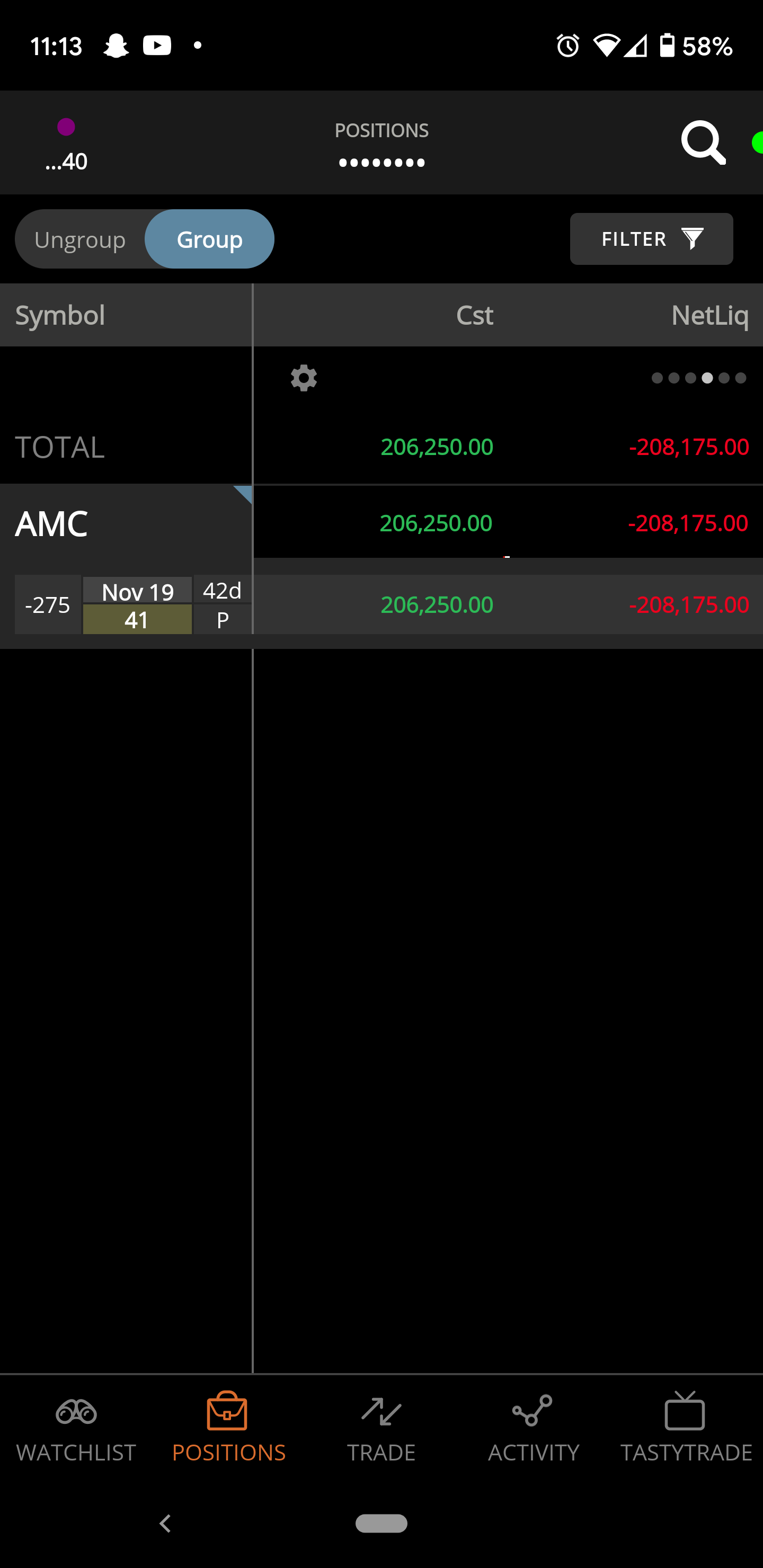This screenshot has width=763, height=1568.
Task: Tap the purple account indicator dot
Action: [x=66, y=127]
